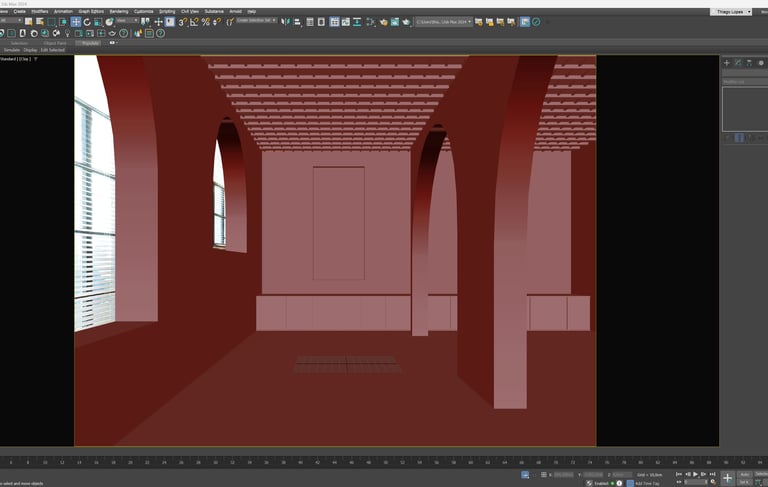This screenshot has height=487, width=768.
Task: Toggle the Auto key mode button
Action: [745, 474]
